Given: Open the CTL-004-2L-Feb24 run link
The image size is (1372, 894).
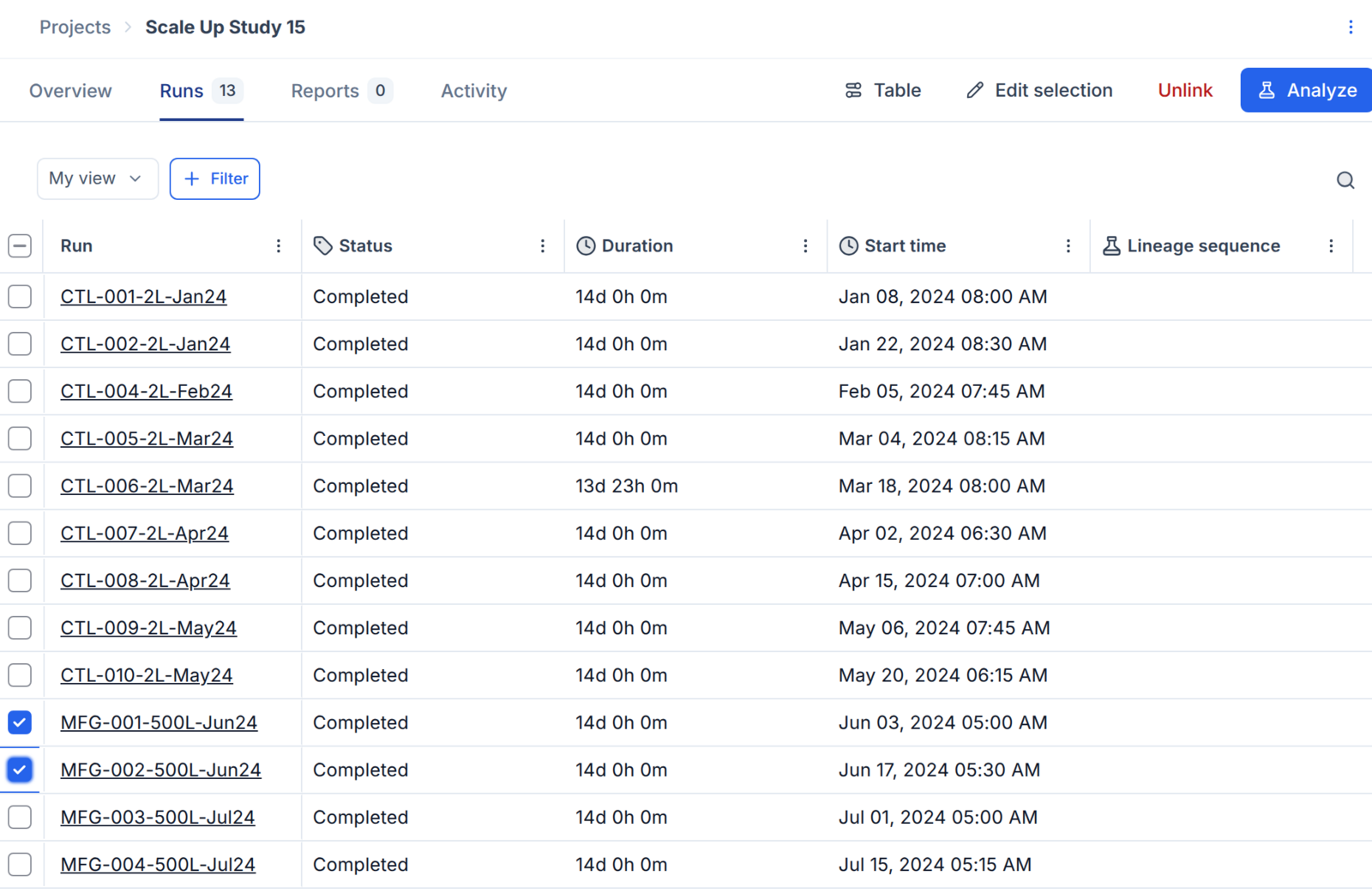Looking at the screenshot, I should [x=146, y=391].
